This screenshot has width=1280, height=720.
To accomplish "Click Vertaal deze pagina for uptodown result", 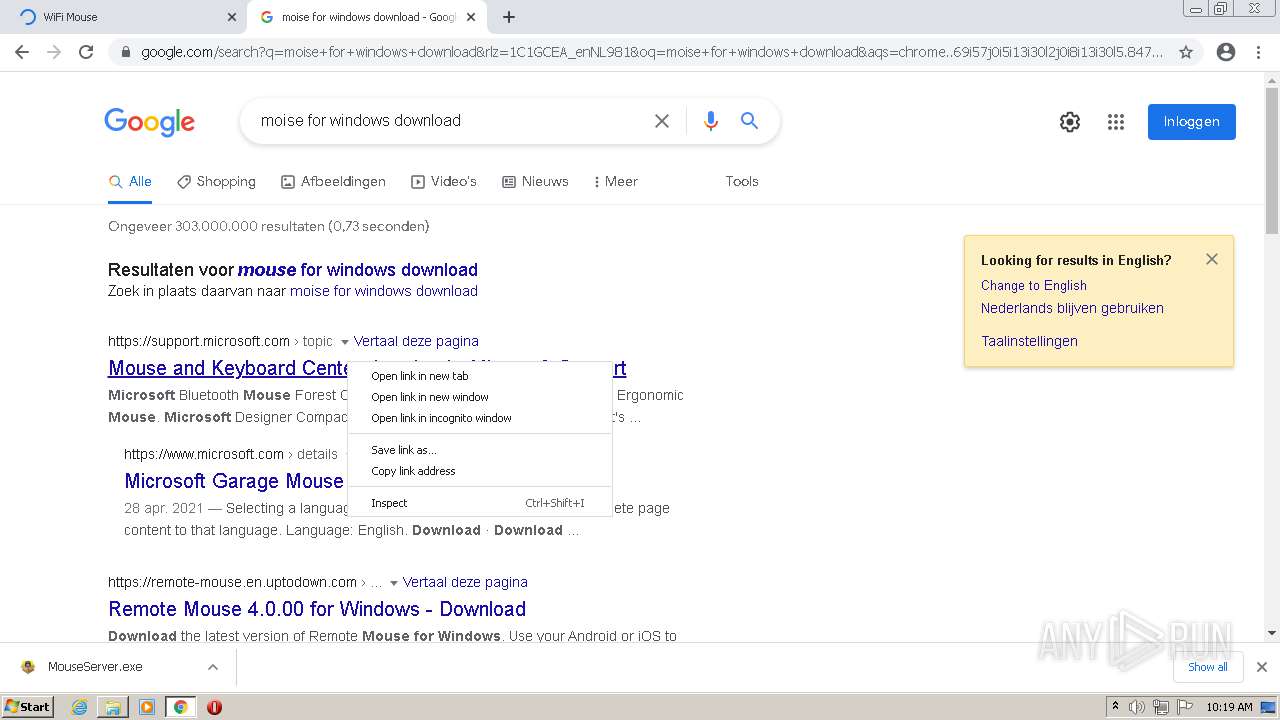I will pyautogui.click(x=465, y=583).
